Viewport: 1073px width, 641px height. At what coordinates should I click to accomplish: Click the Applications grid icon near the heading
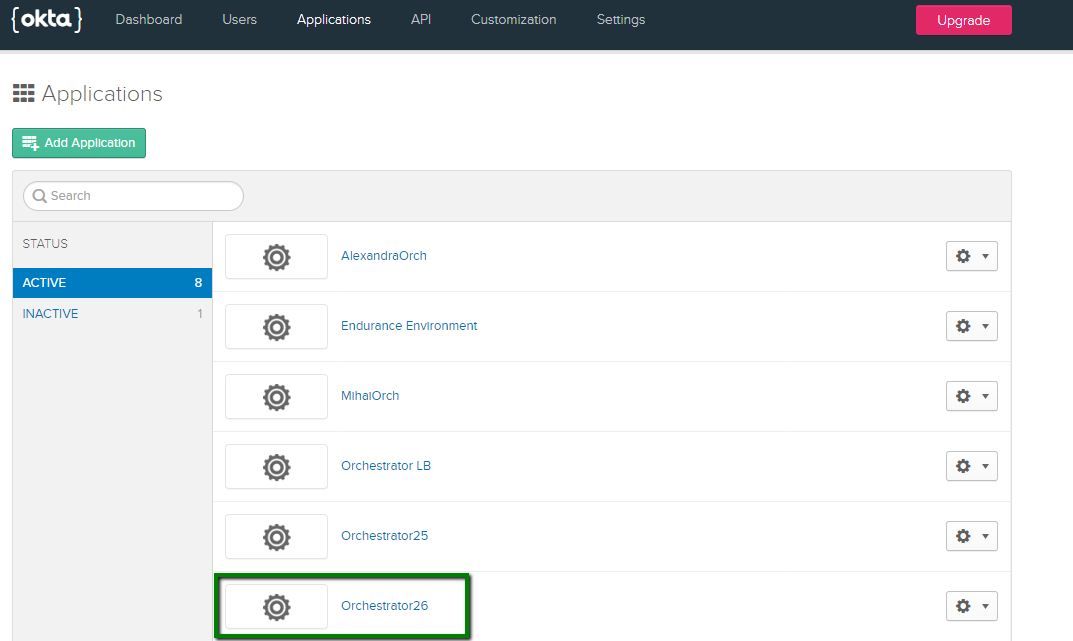[x=23, y=93]
